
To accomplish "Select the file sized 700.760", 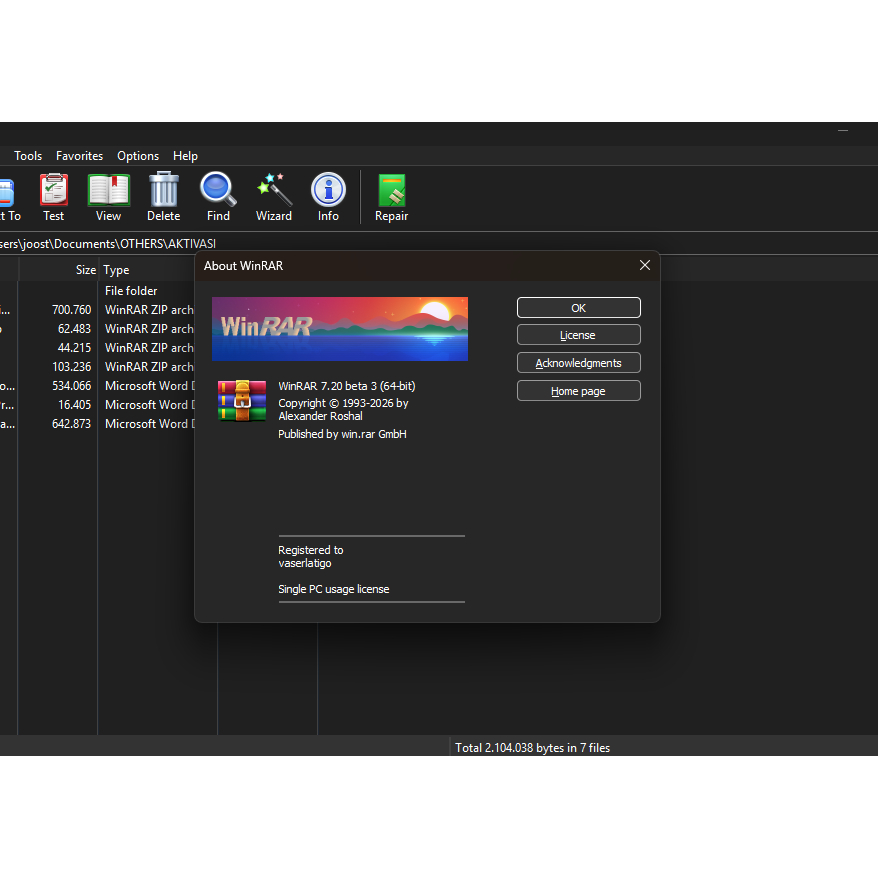I will (97, 310).
